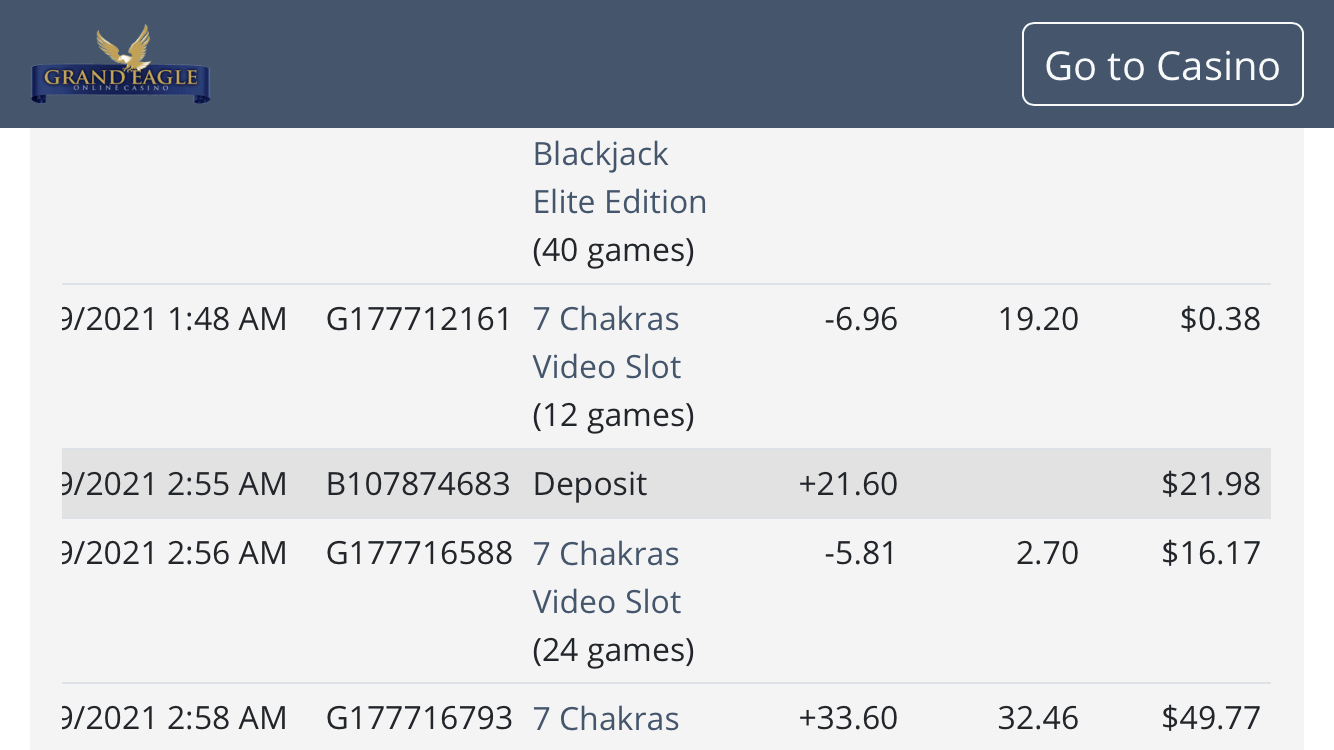Select transaction ID G177716588
This screenshot has height=750, width=1334.
[x=419, y=553]
